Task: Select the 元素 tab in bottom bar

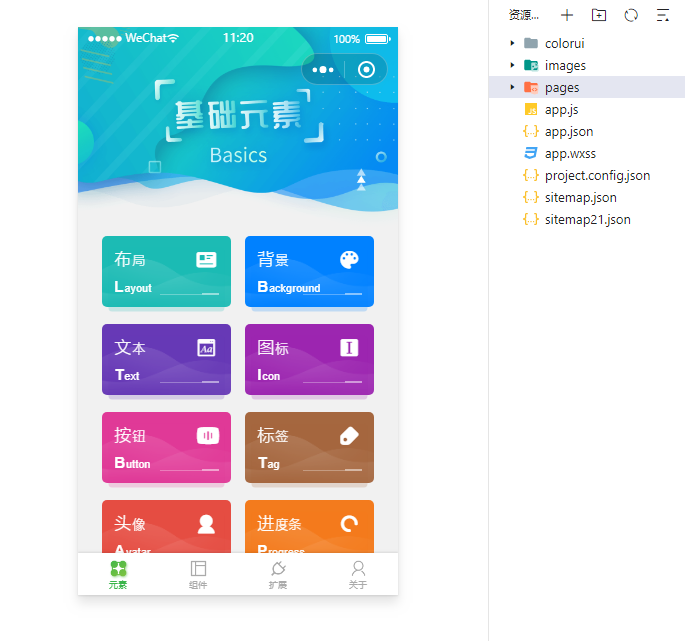Action: pyautogui.click(x=118, y=575)
